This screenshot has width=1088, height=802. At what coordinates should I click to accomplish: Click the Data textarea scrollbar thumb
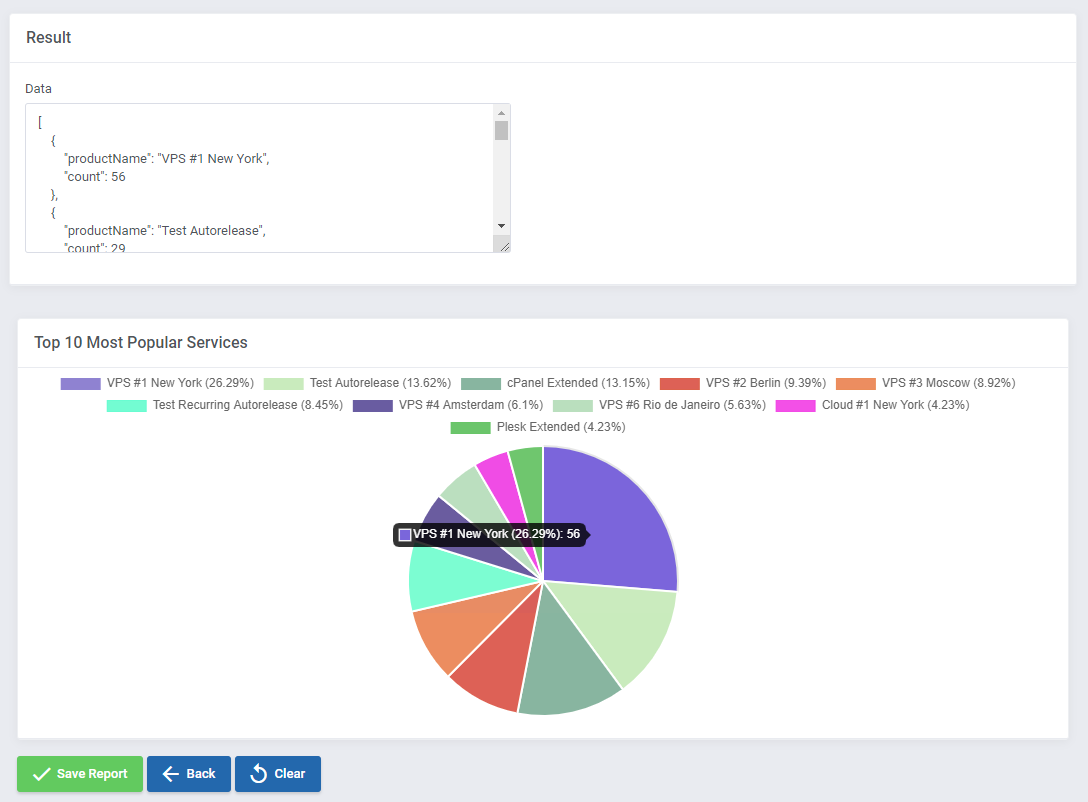(502, 130)
